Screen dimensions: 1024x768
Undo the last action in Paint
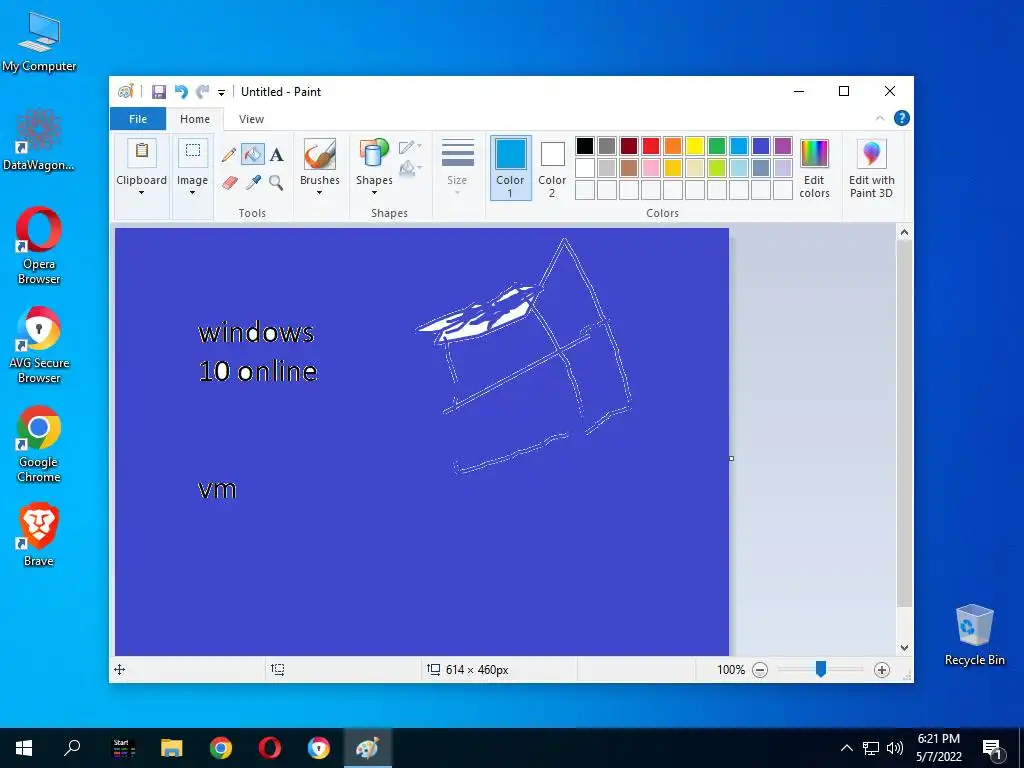[181, 91]
